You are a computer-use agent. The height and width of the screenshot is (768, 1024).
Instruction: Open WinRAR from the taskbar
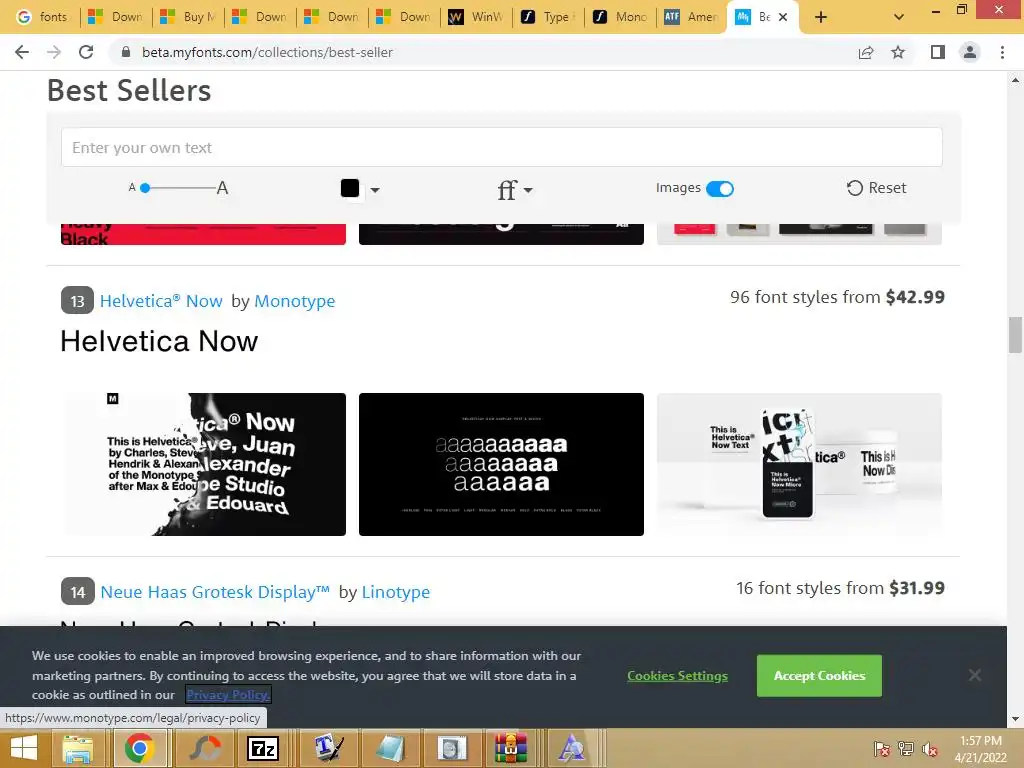coord(510,748)
